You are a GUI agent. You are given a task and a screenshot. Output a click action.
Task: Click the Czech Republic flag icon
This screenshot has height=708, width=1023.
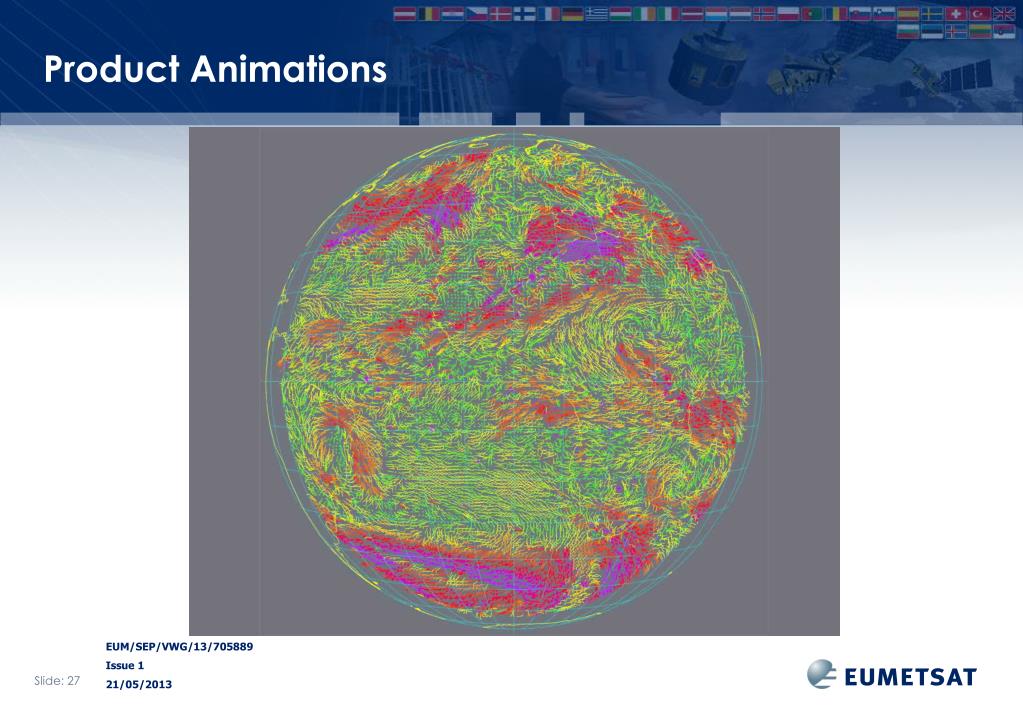pos(477,14)
